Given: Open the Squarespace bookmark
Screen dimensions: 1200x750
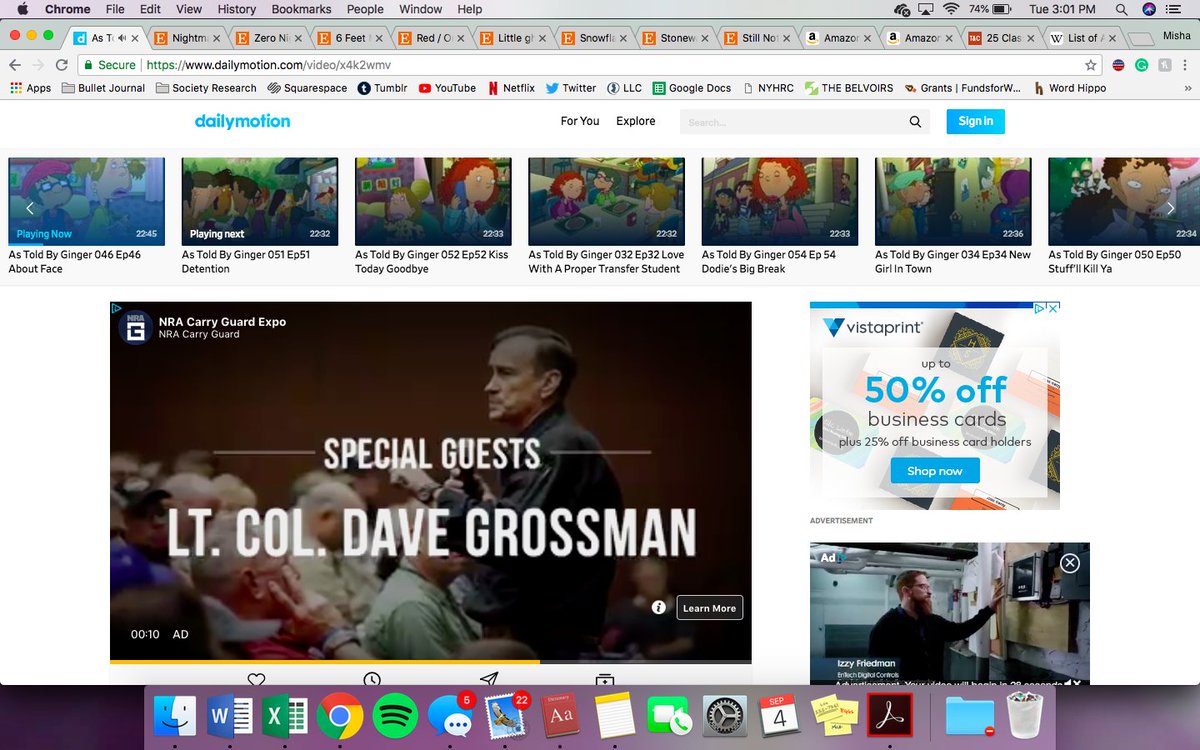Looking at the screenshot, I should pyautogui.click(x=307, y=88).
